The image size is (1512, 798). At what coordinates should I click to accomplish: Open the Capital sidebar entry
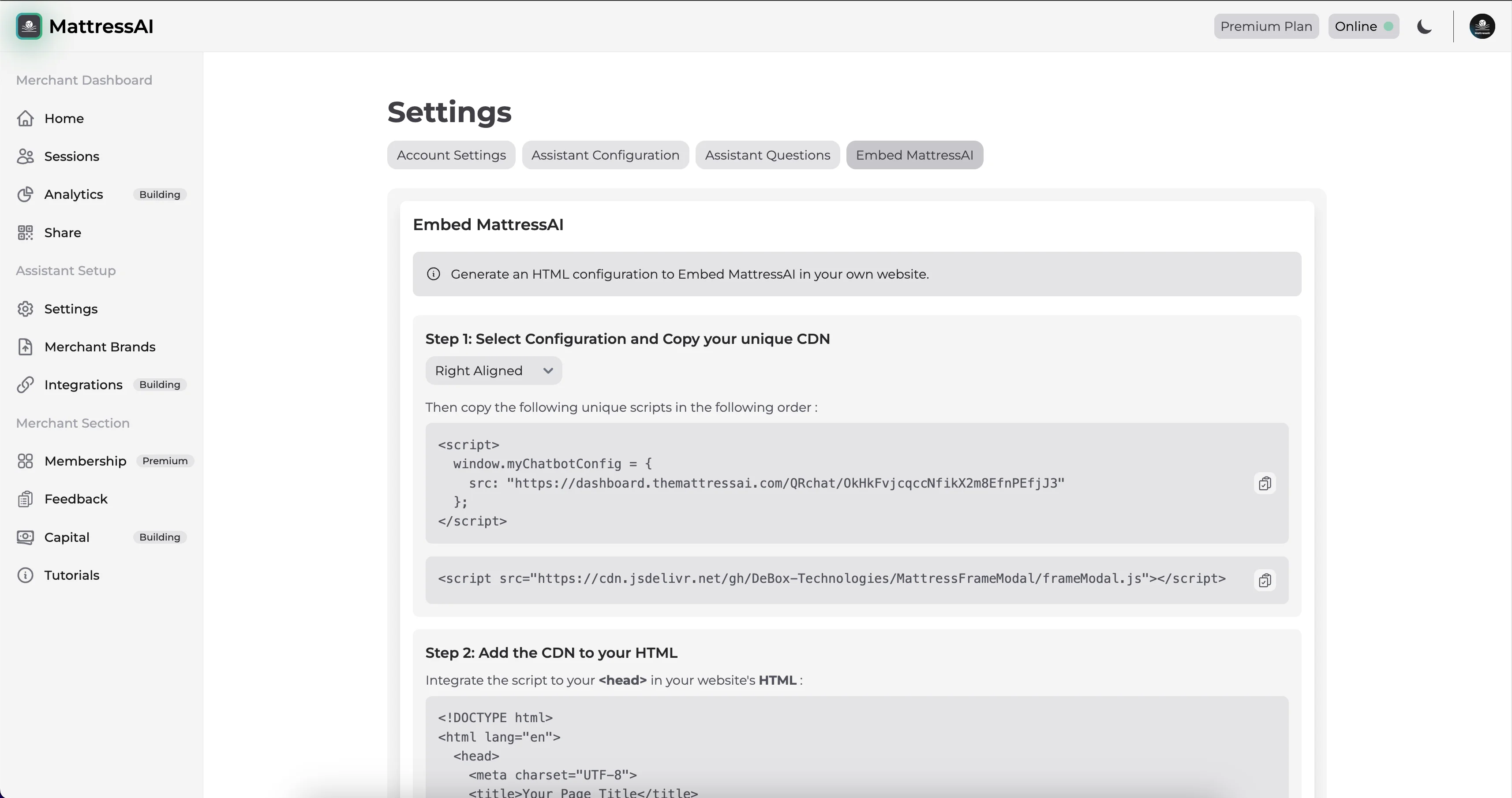(67, 537)
